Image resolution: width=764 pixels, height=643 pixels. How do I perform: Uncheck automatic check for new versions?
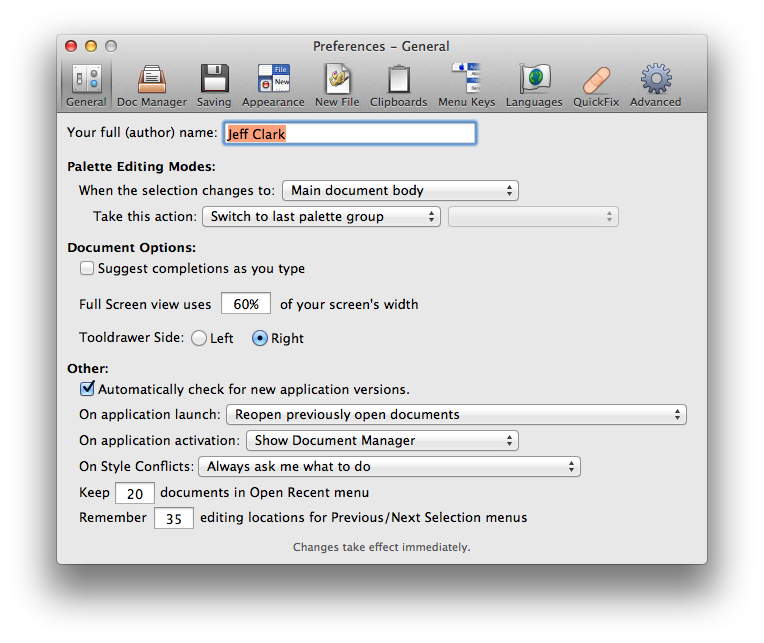tap(87, 389)
